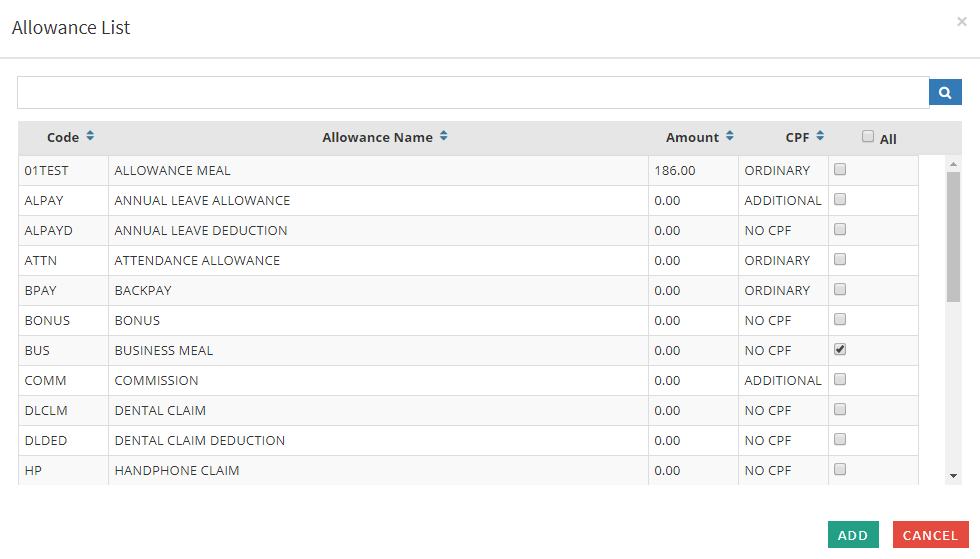Viewport: 980px width, 559px height.
Task: Focus the allowance search text field
Action: (472, 93)
